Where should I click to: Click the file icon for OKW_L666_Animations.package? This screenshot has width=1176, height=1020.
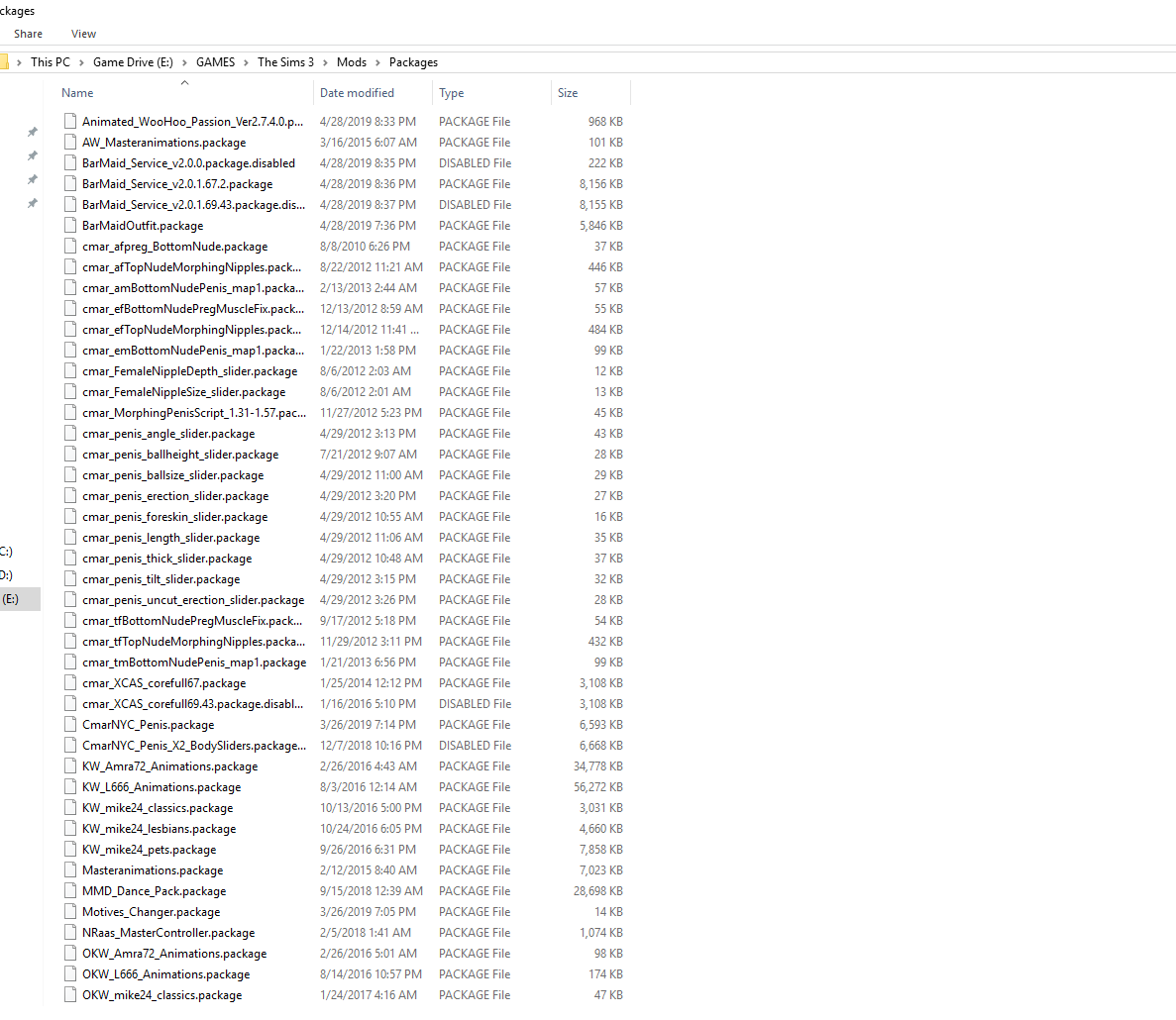[x=69, y=973]
